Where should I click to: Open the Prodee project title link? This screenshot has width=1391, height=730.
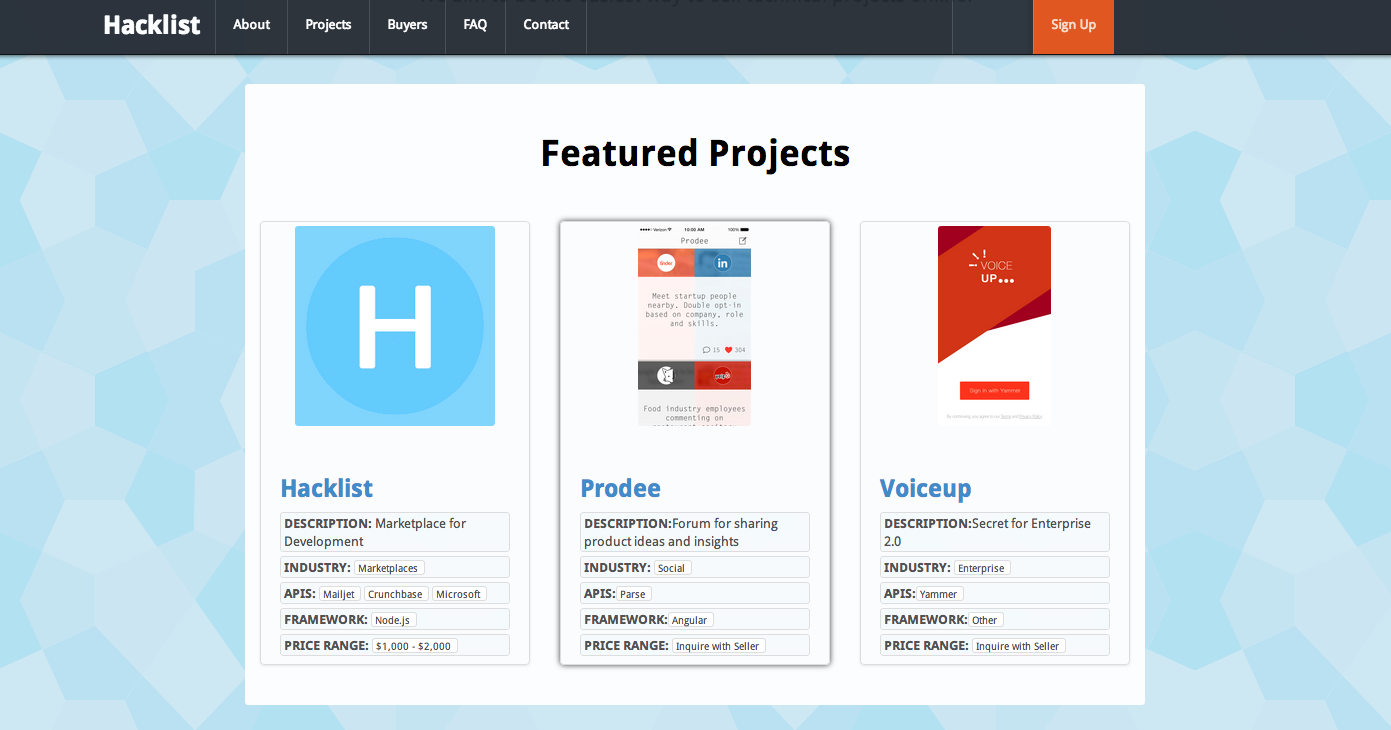point(621,488)
